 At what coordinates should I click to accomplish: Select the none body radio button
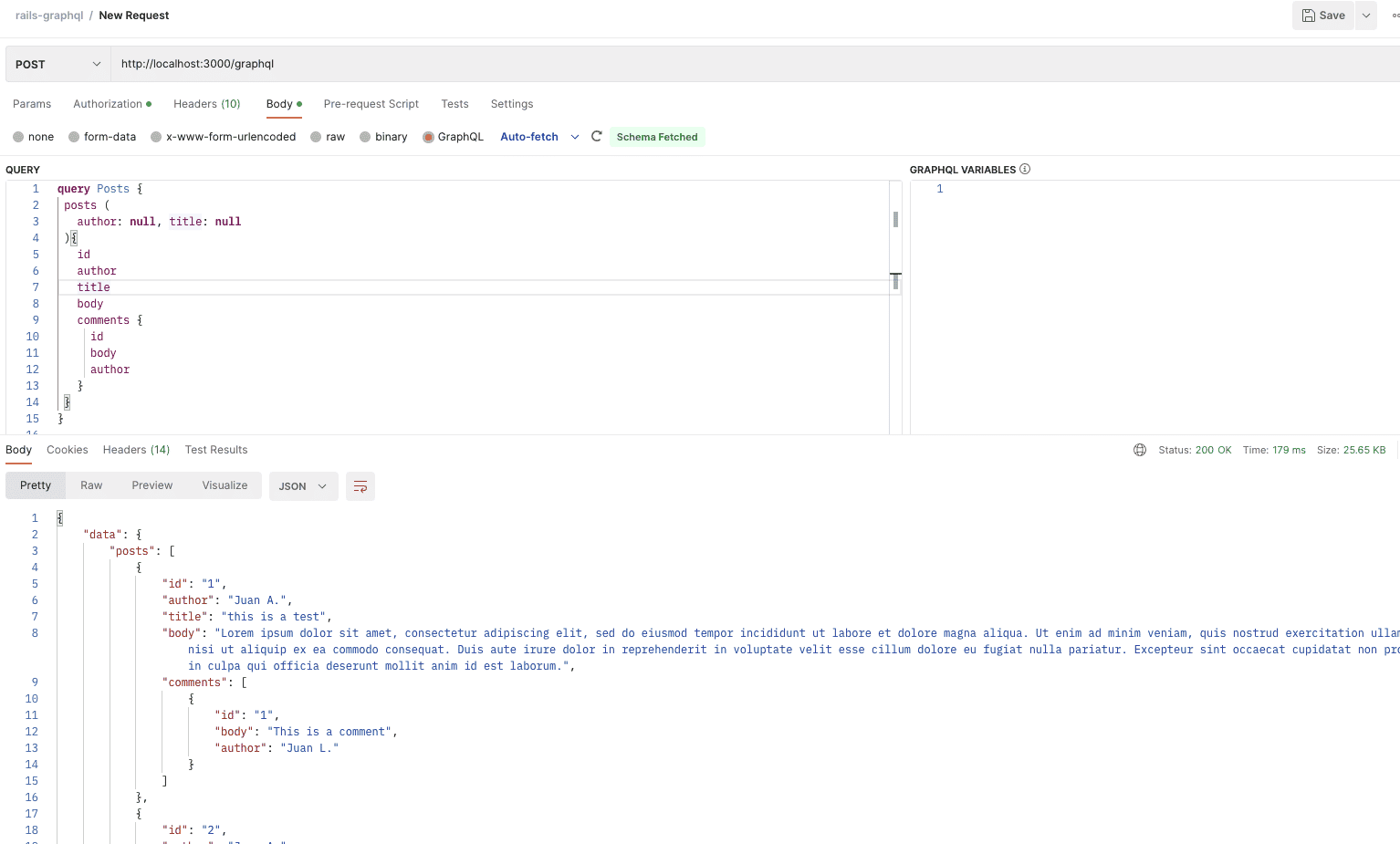18,137
